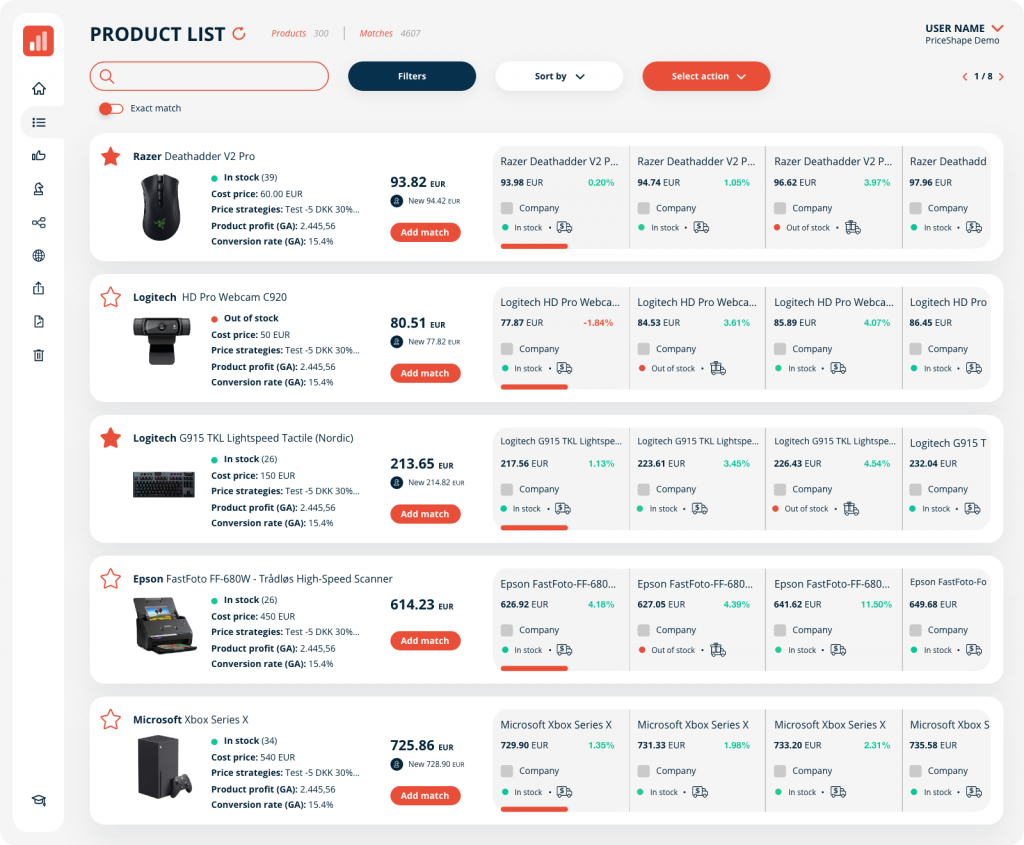Select the product list sidebar item
1024x845 pixels.
pos(39,122)
